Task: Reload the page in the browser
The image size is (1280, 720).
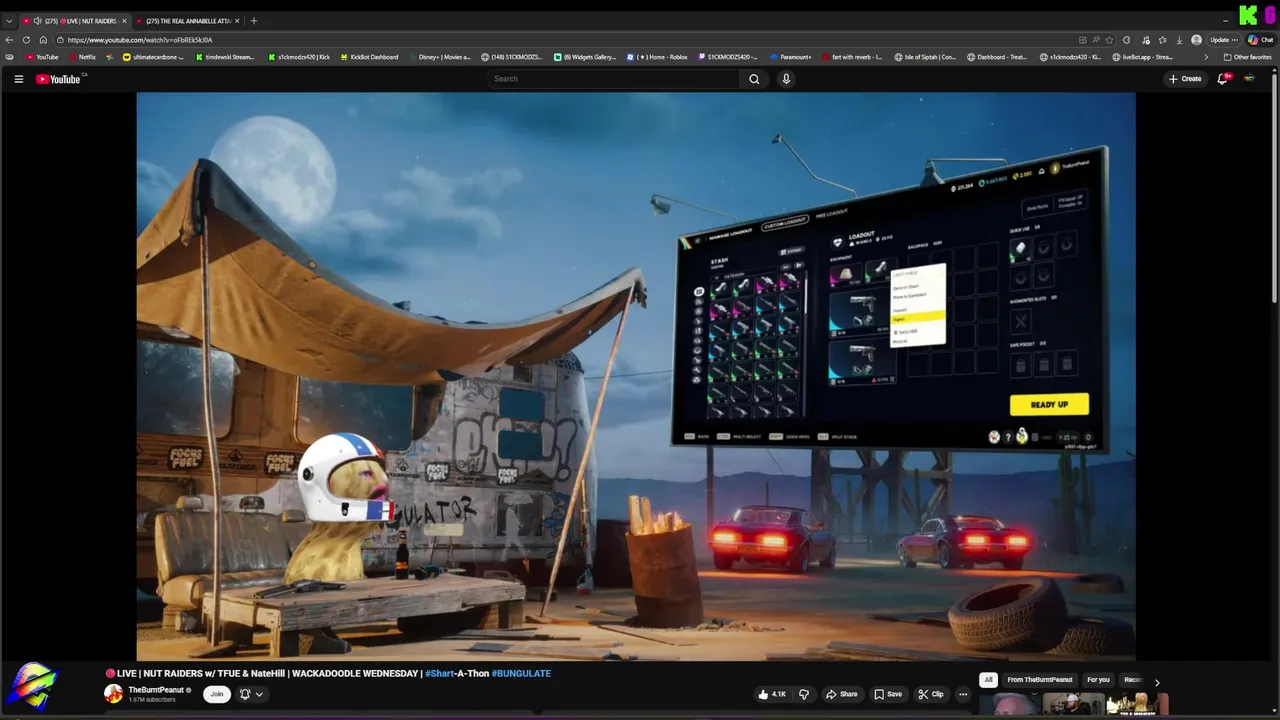Action: (x=27, y=40)
